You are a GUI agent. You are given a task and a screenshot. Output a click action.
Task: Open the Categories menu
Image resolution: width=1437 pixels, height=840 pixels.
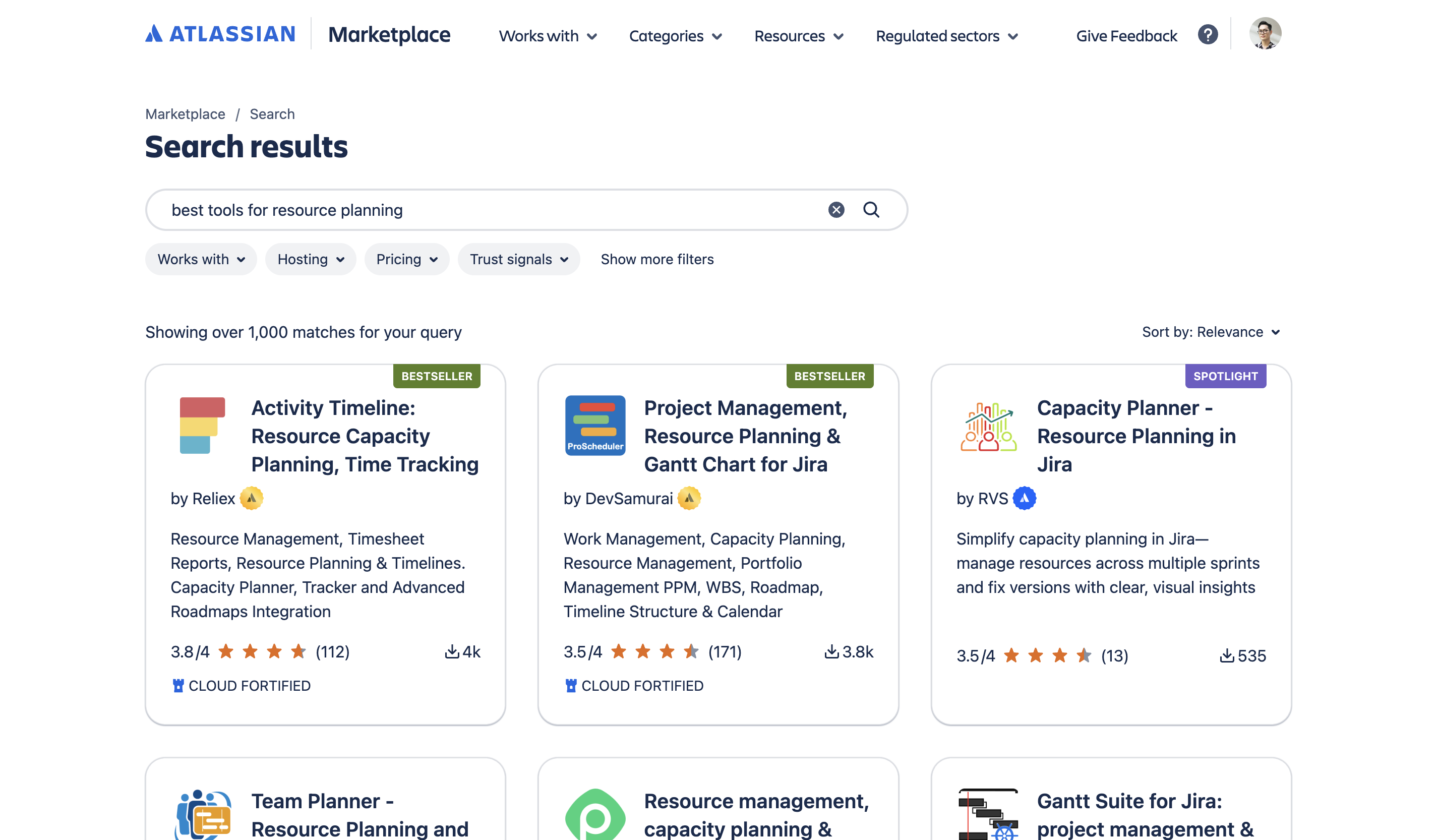675,36
